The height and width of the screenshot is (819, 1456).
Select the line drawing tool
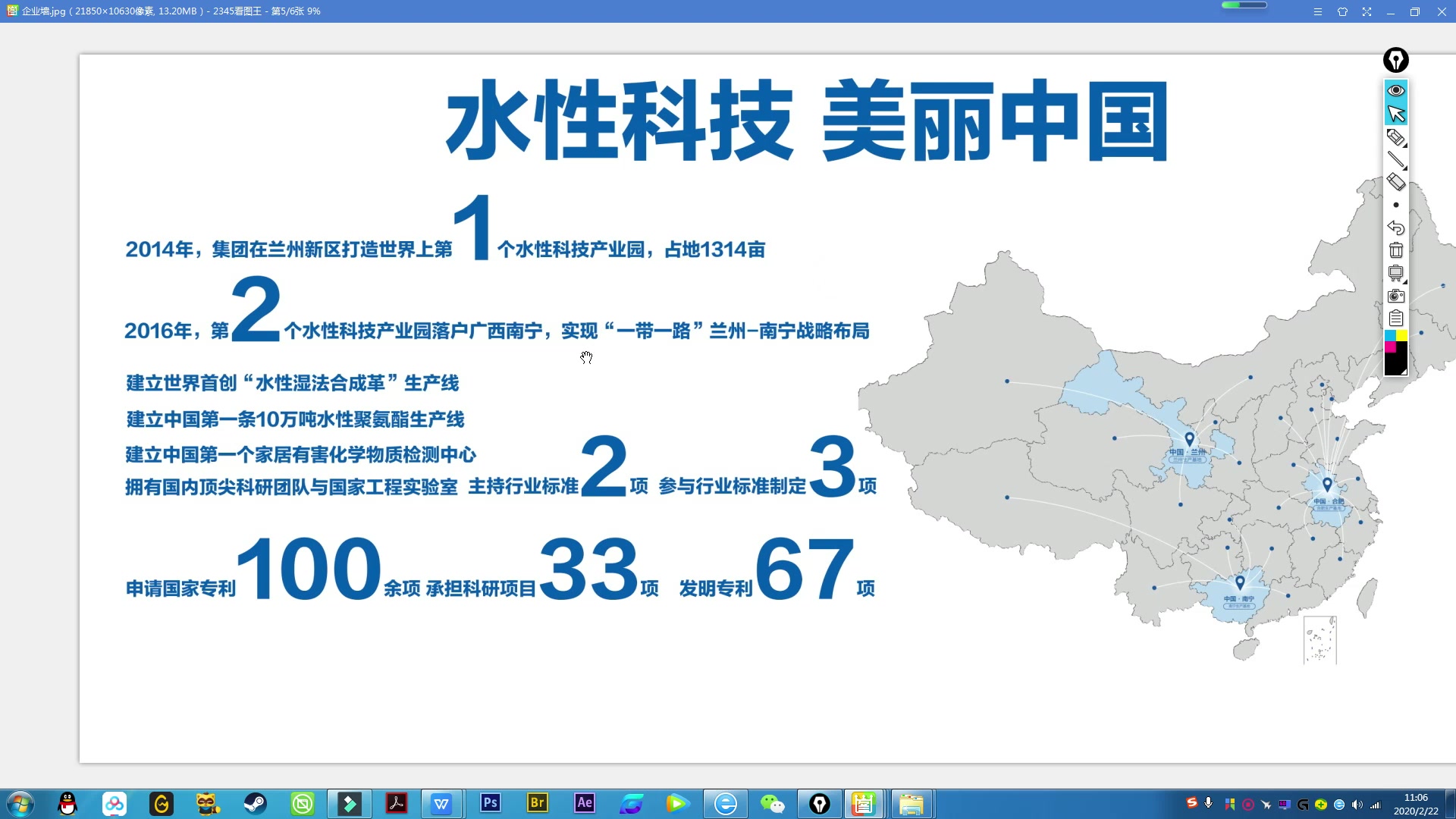[x=1396, y=159]
